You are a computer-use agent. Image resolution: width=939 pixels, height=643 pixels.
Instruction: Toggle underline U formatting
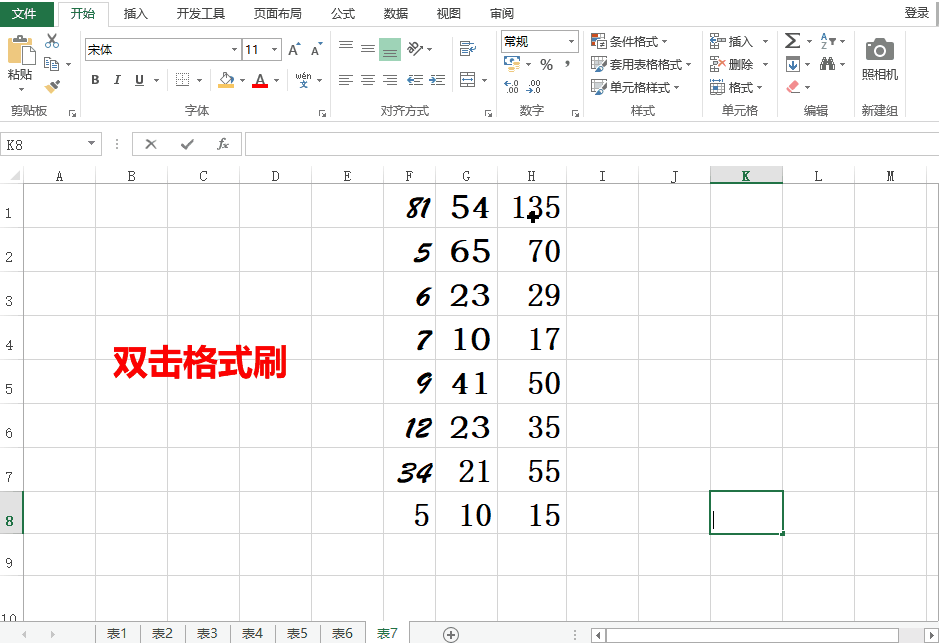(x=140, y=80)
